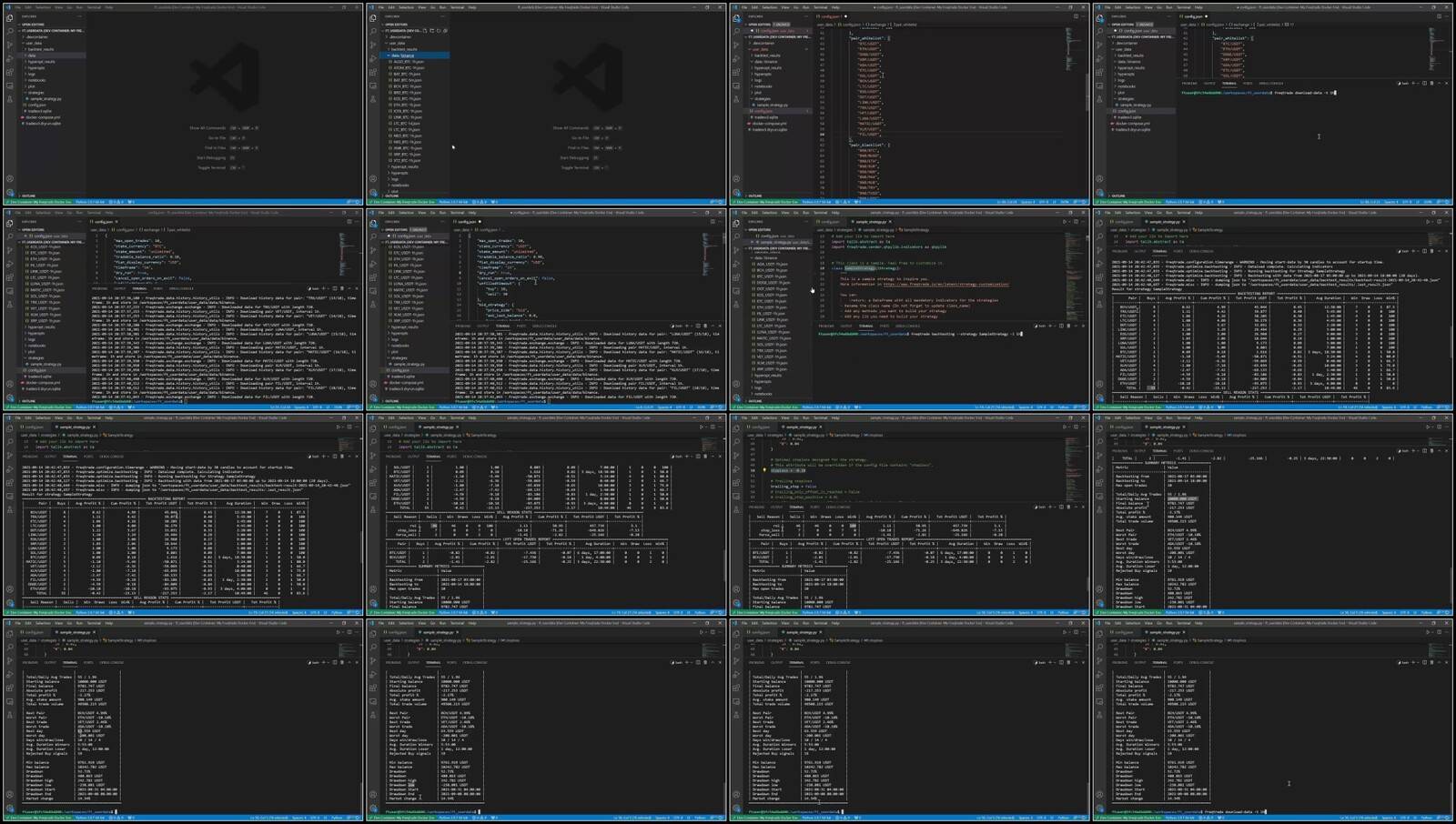Open Accounts menu in the top-left window

pyautogui.click(x=10, y=178)
